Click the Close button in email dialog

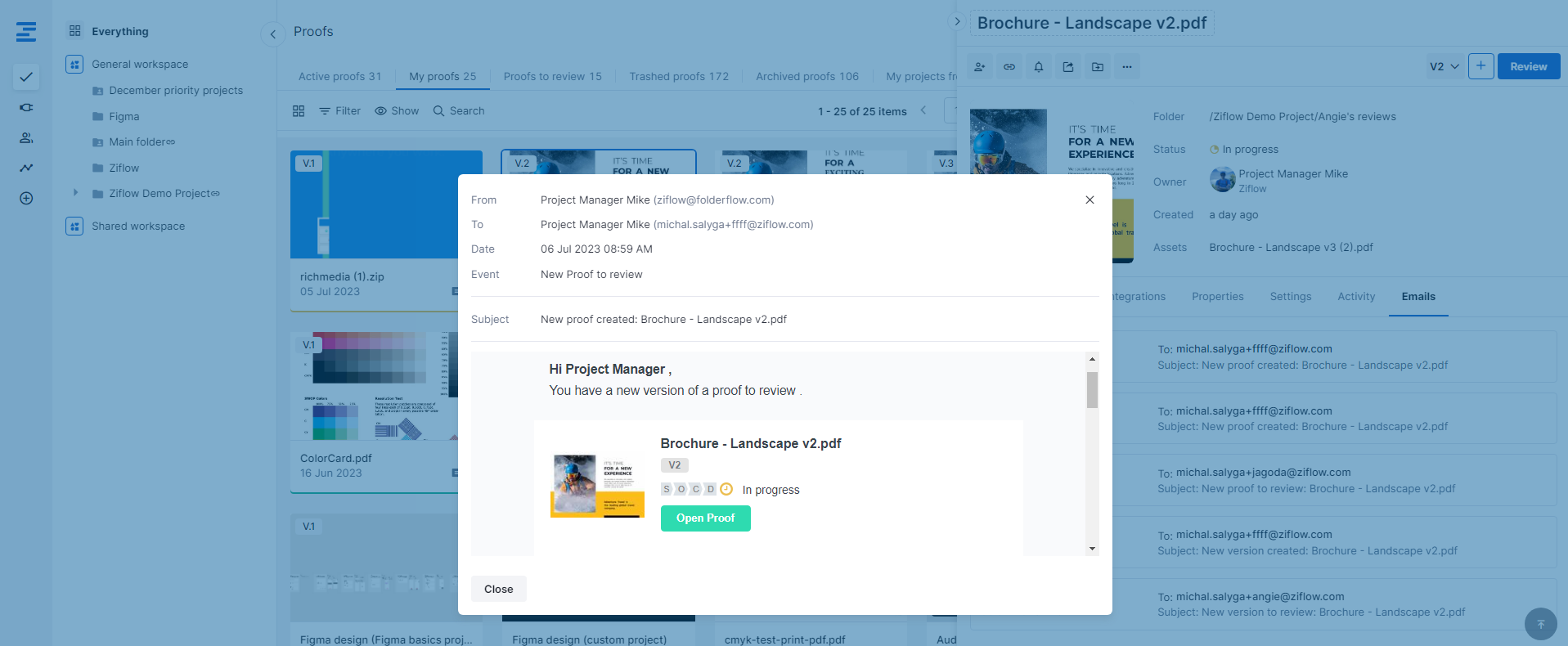pos(498,589)
